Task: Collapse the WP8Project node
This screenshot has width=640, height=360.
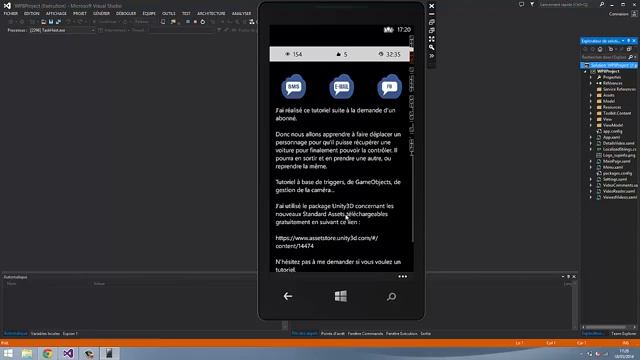Action: click(585, 71)
